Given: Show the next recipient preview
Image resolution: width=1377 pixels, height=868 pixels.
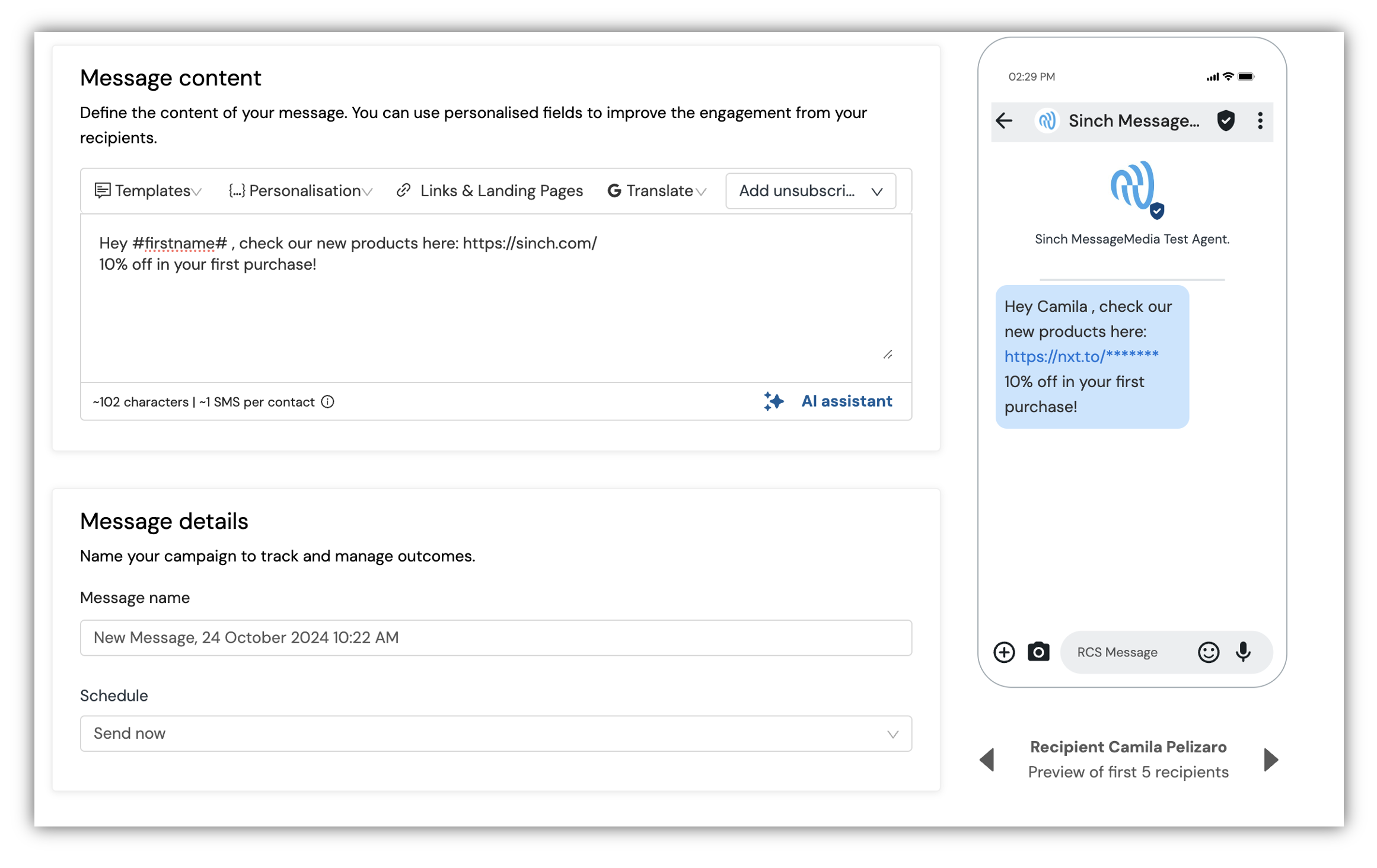Looking at the screenshot, I should [1270, 760].
